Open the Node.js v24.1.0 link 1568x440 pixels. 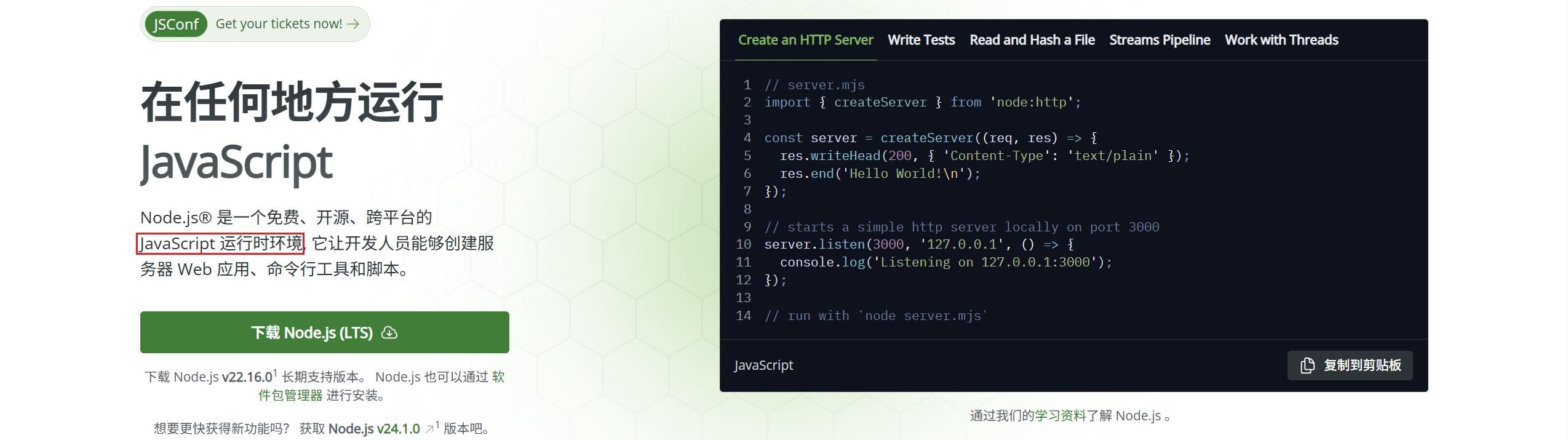coord(374,428)
